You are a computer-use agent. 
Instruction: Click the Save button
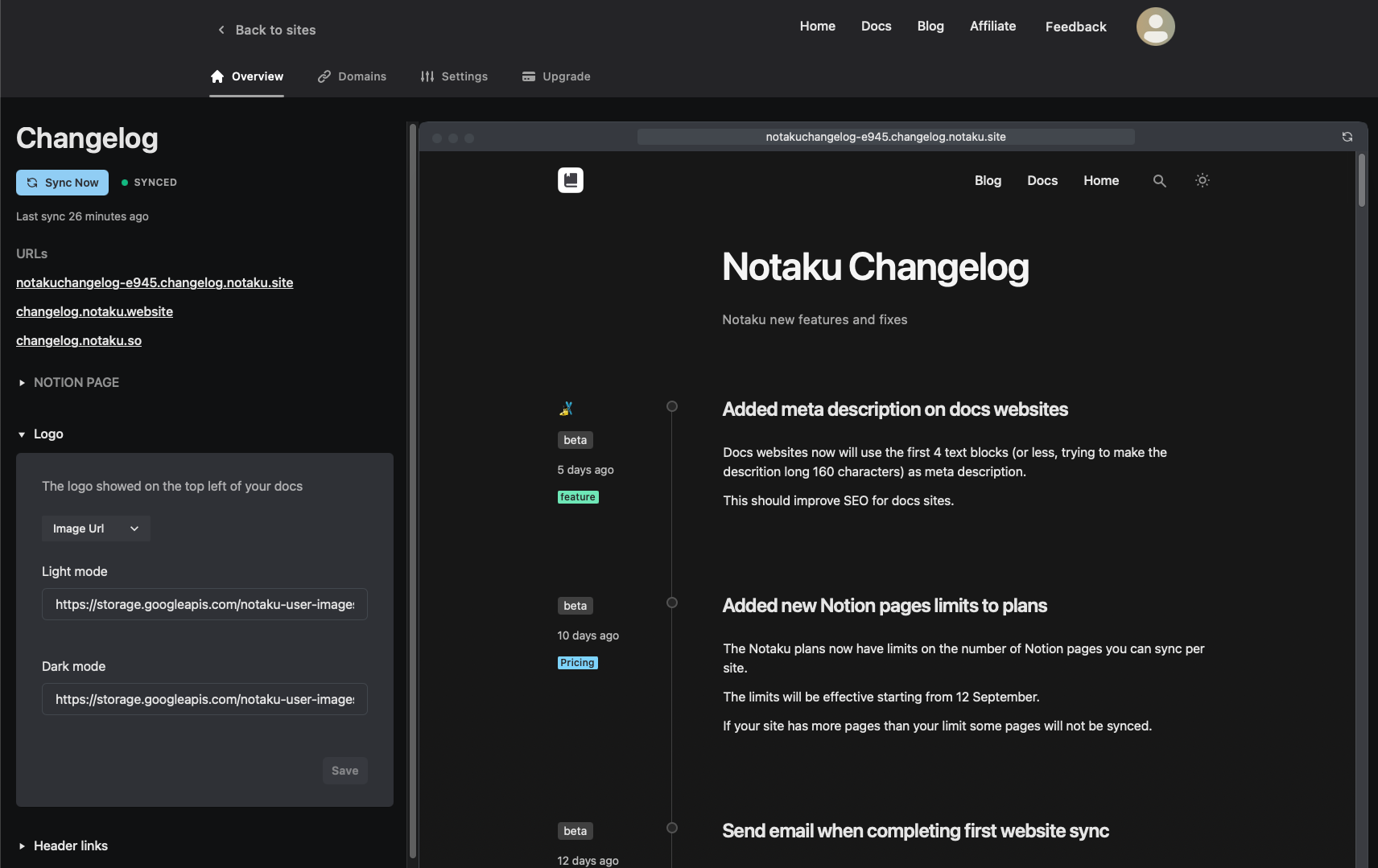coord(344,770)
